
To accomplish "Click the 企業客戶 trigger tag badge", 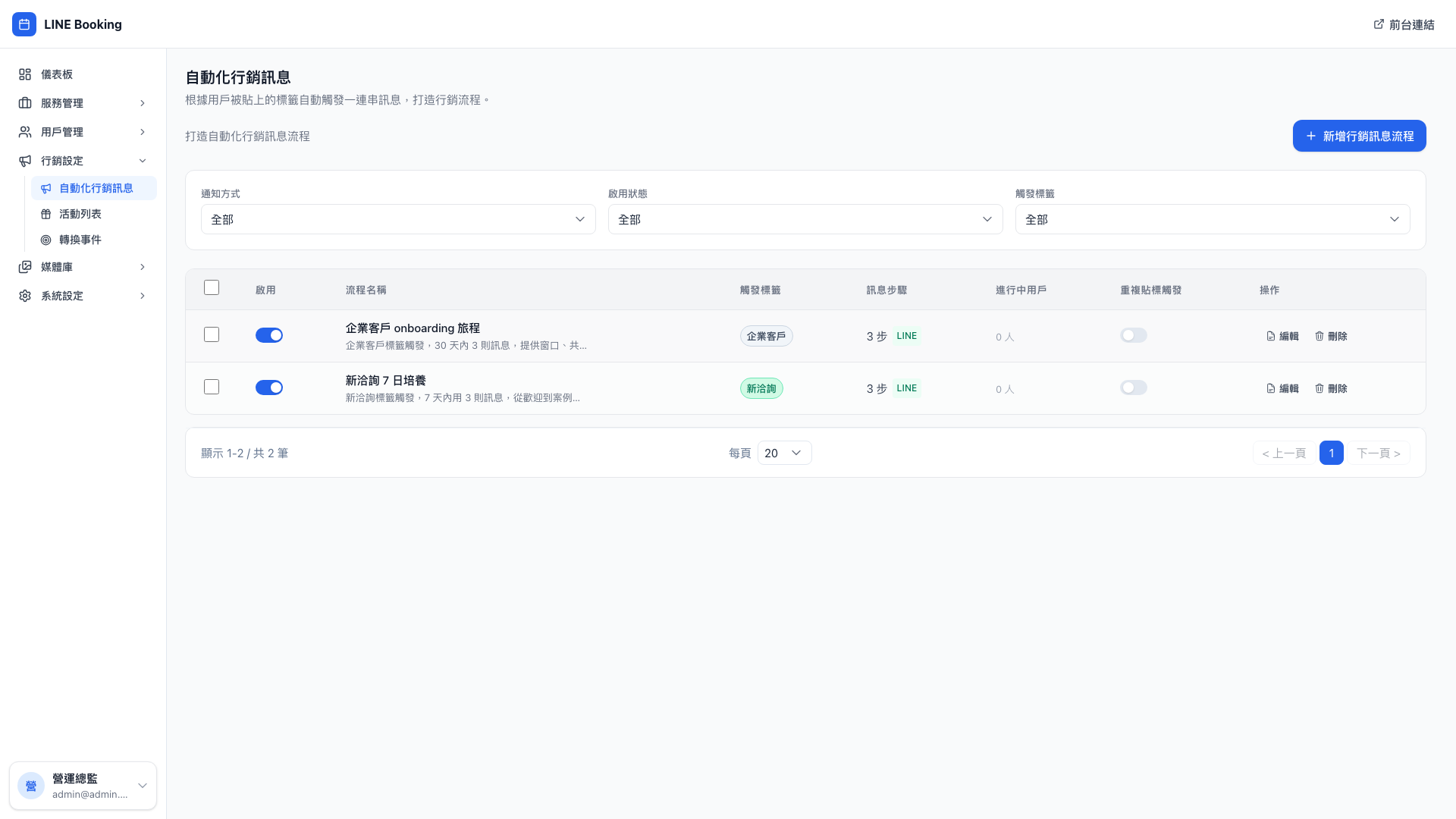I will pyautogui.click(x=766, y=336).
